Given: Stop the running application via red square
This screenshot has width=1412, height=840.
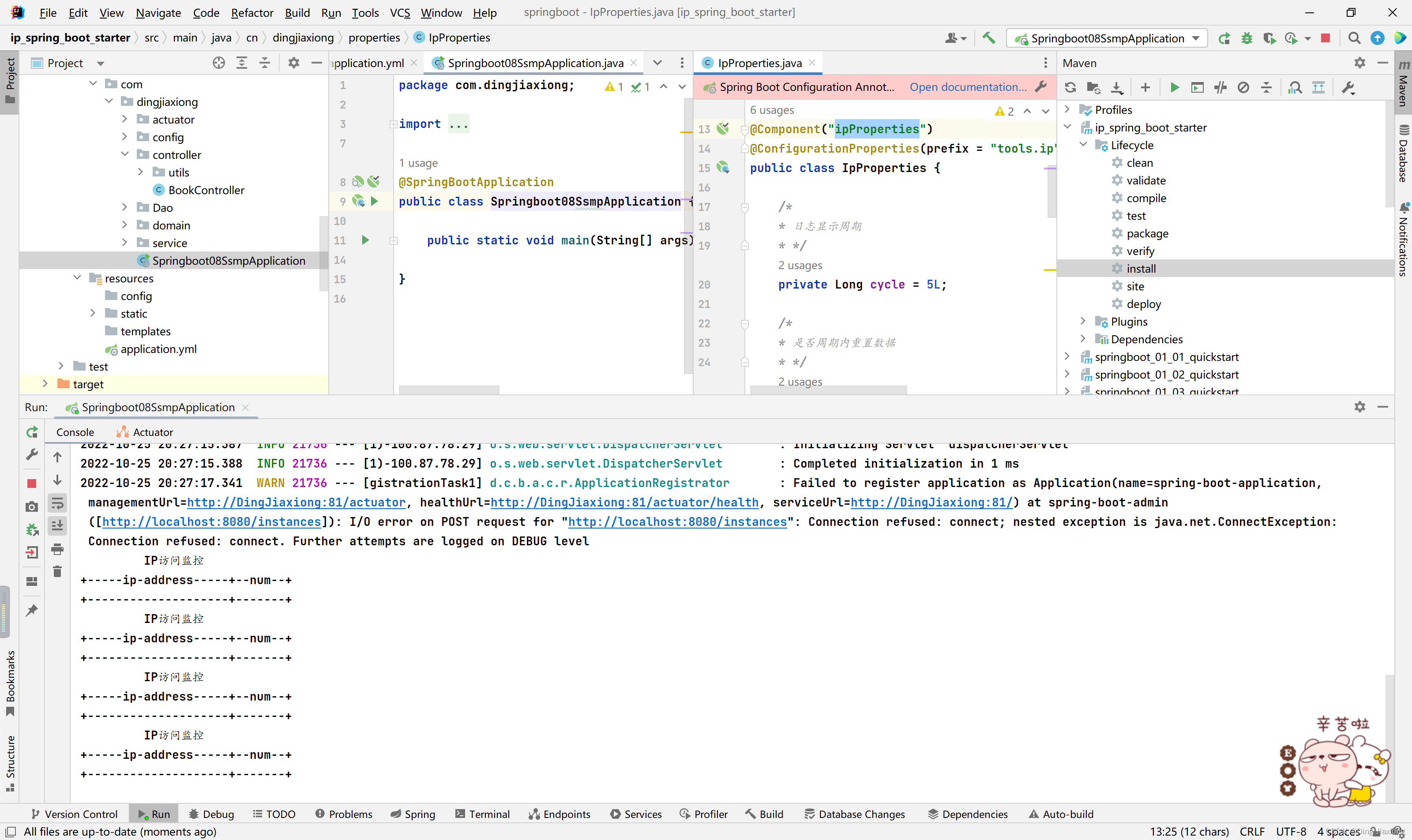Looking at the screenshot, I should [1326, 38].
